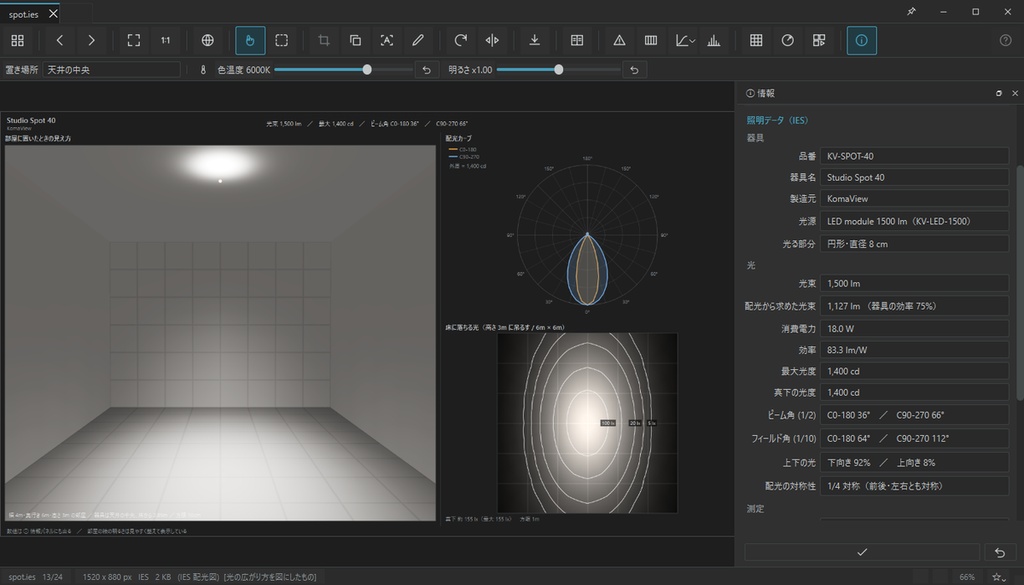Fit image to window

[x=134, y=40]
